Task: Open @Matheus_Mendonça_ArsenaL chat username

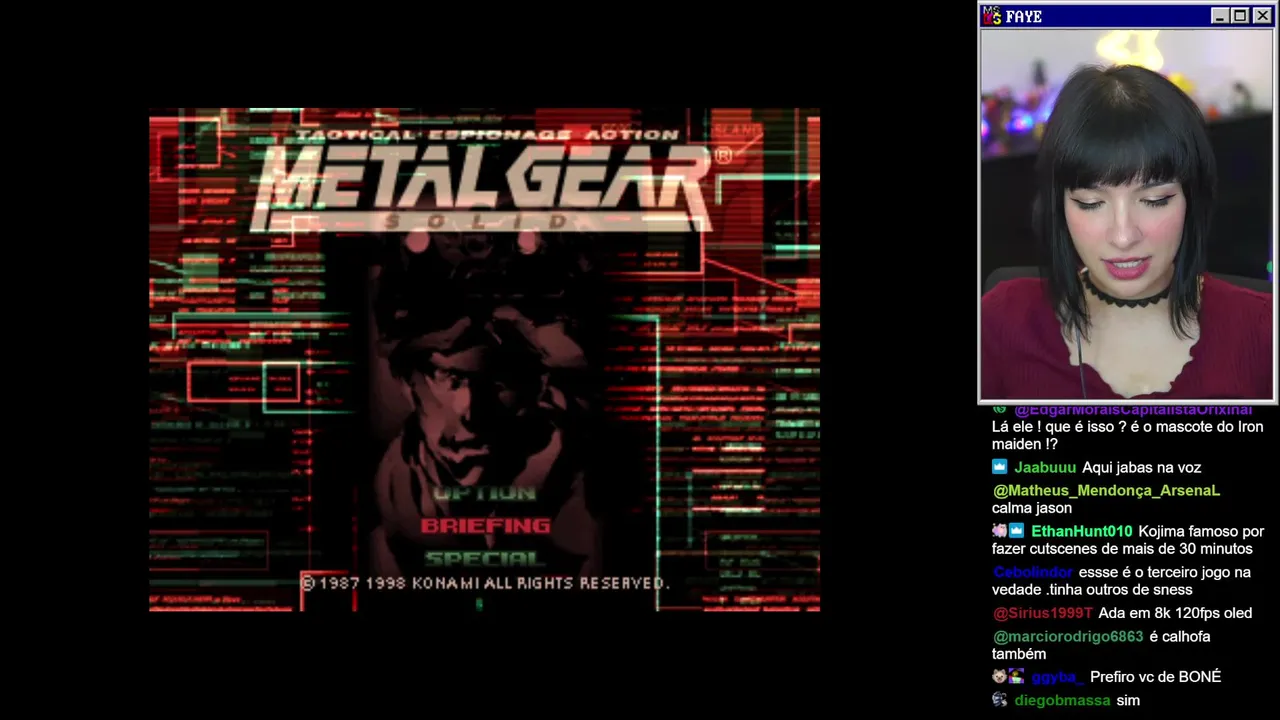Action: [x=1106, y=490]
